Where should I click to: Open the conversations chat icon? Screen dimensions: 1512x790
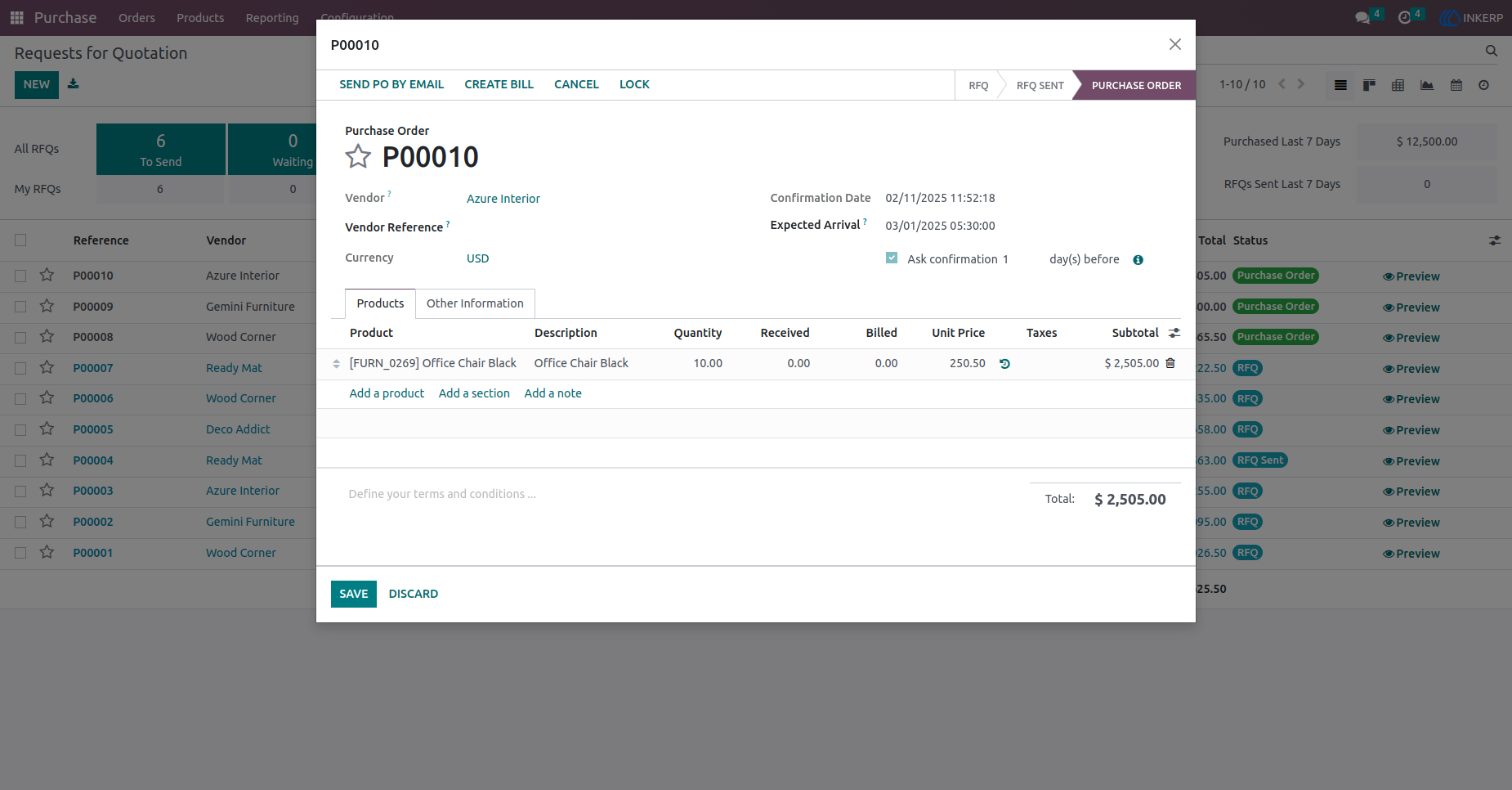click(1362, 17)
